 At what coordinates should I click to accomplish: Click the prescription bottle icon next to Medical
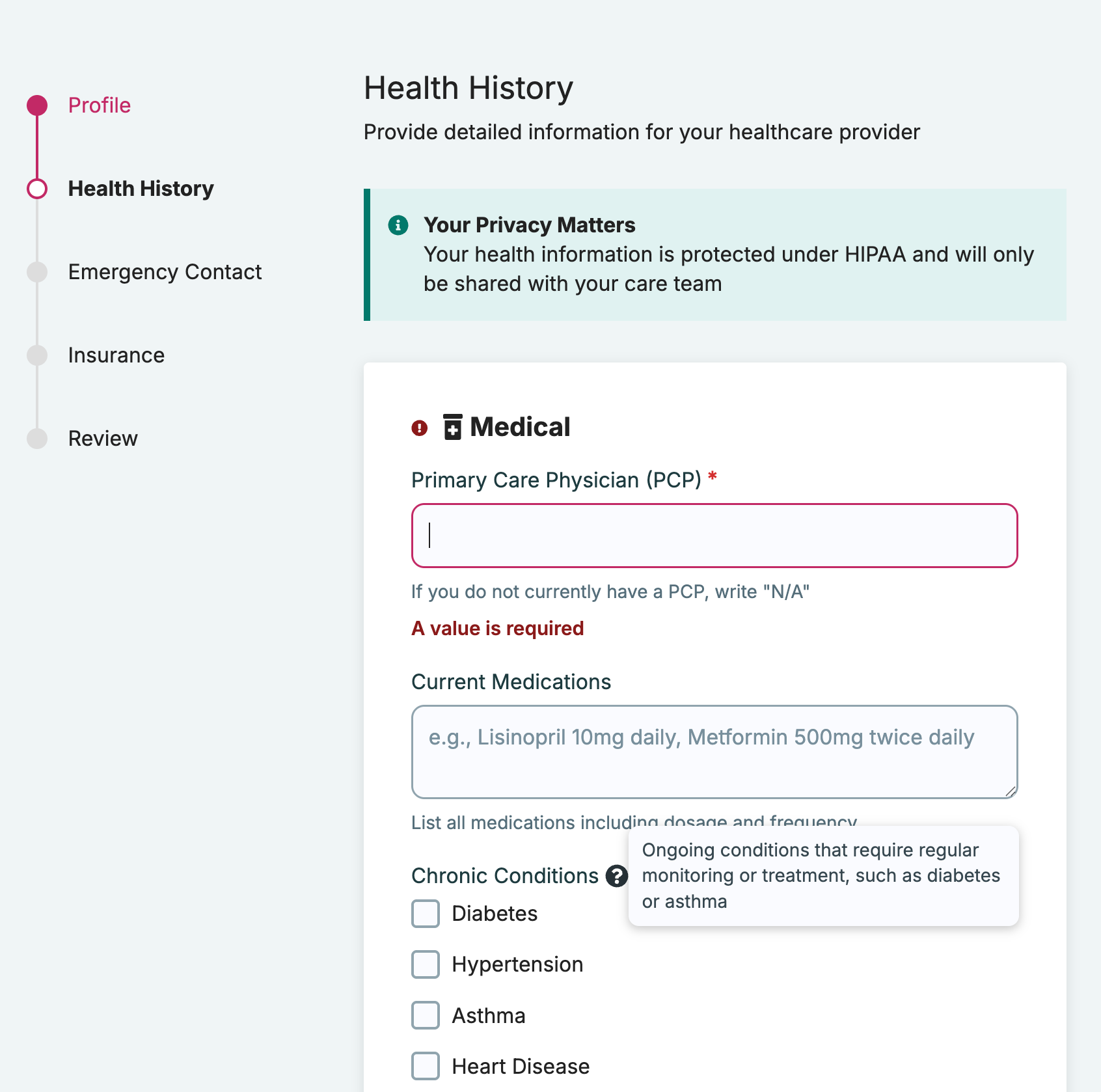click(453, 427)
